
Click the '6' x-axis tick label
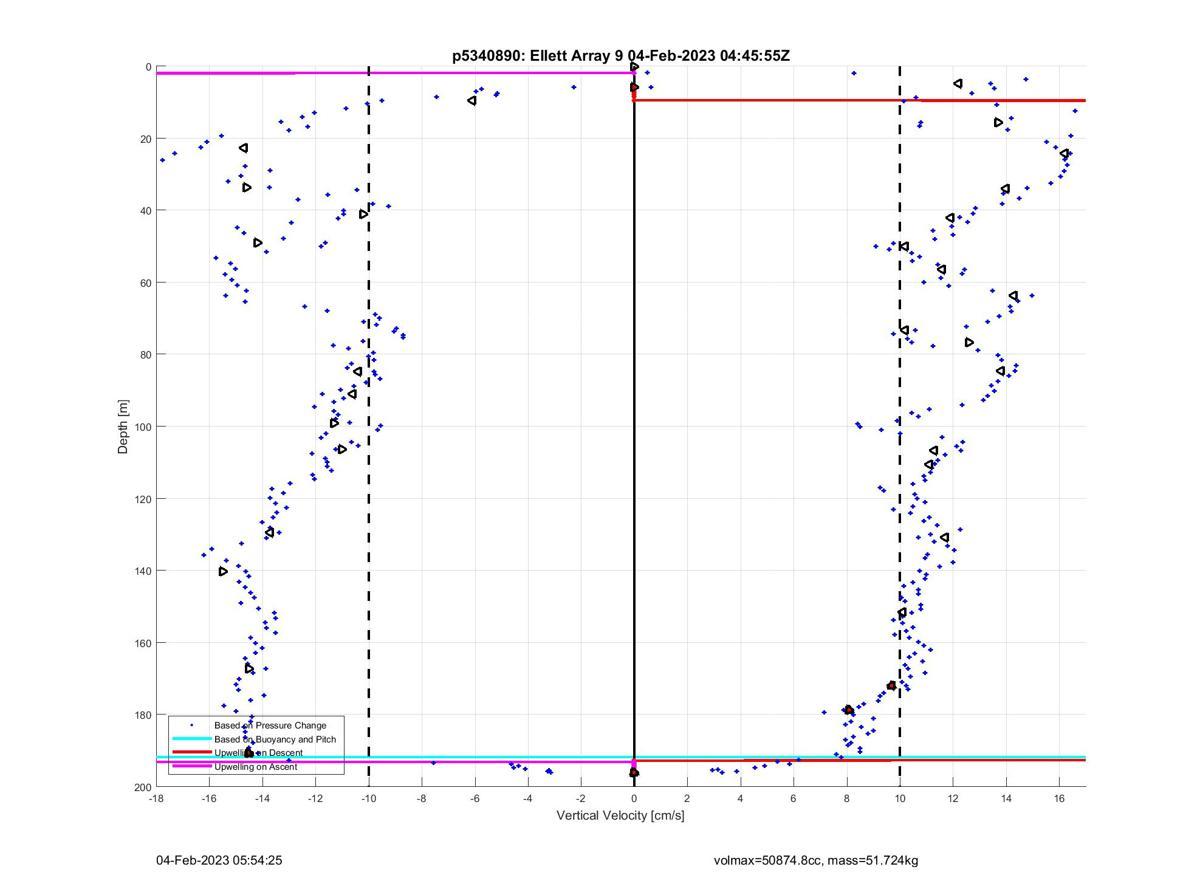tap(793, 798)
